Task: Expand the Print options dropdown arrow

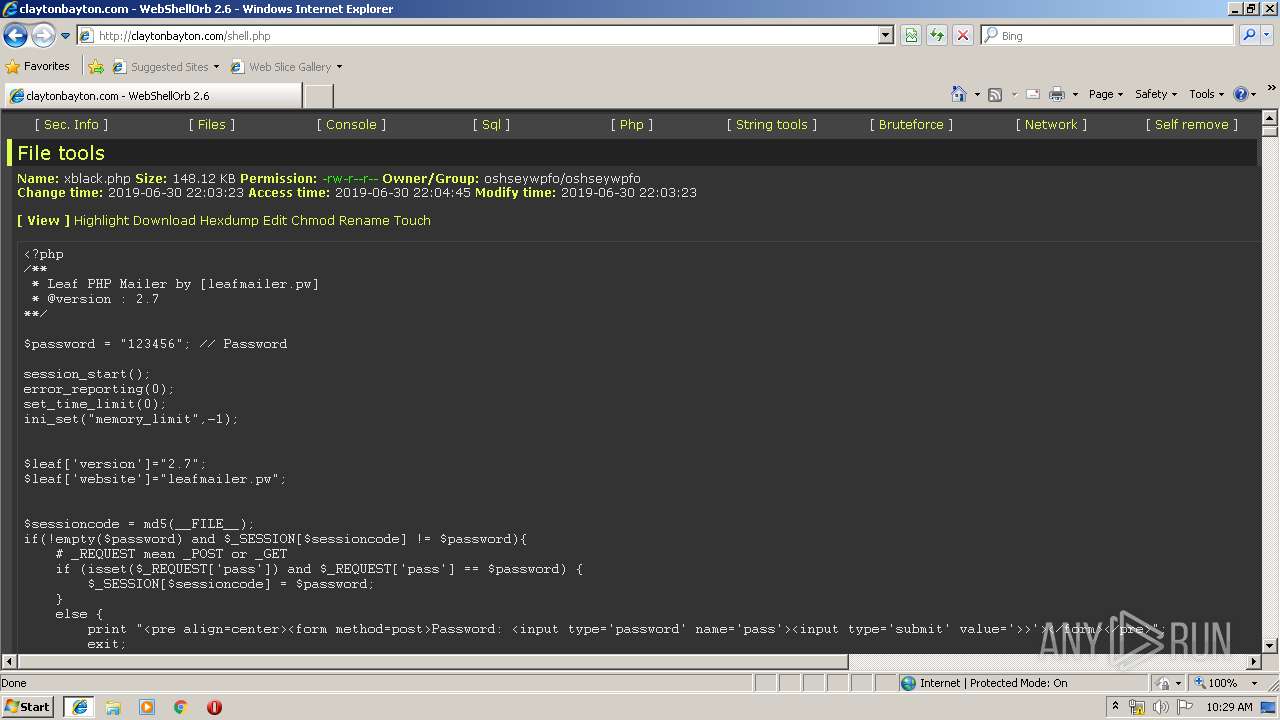Action: click(x=1075, y=94)
